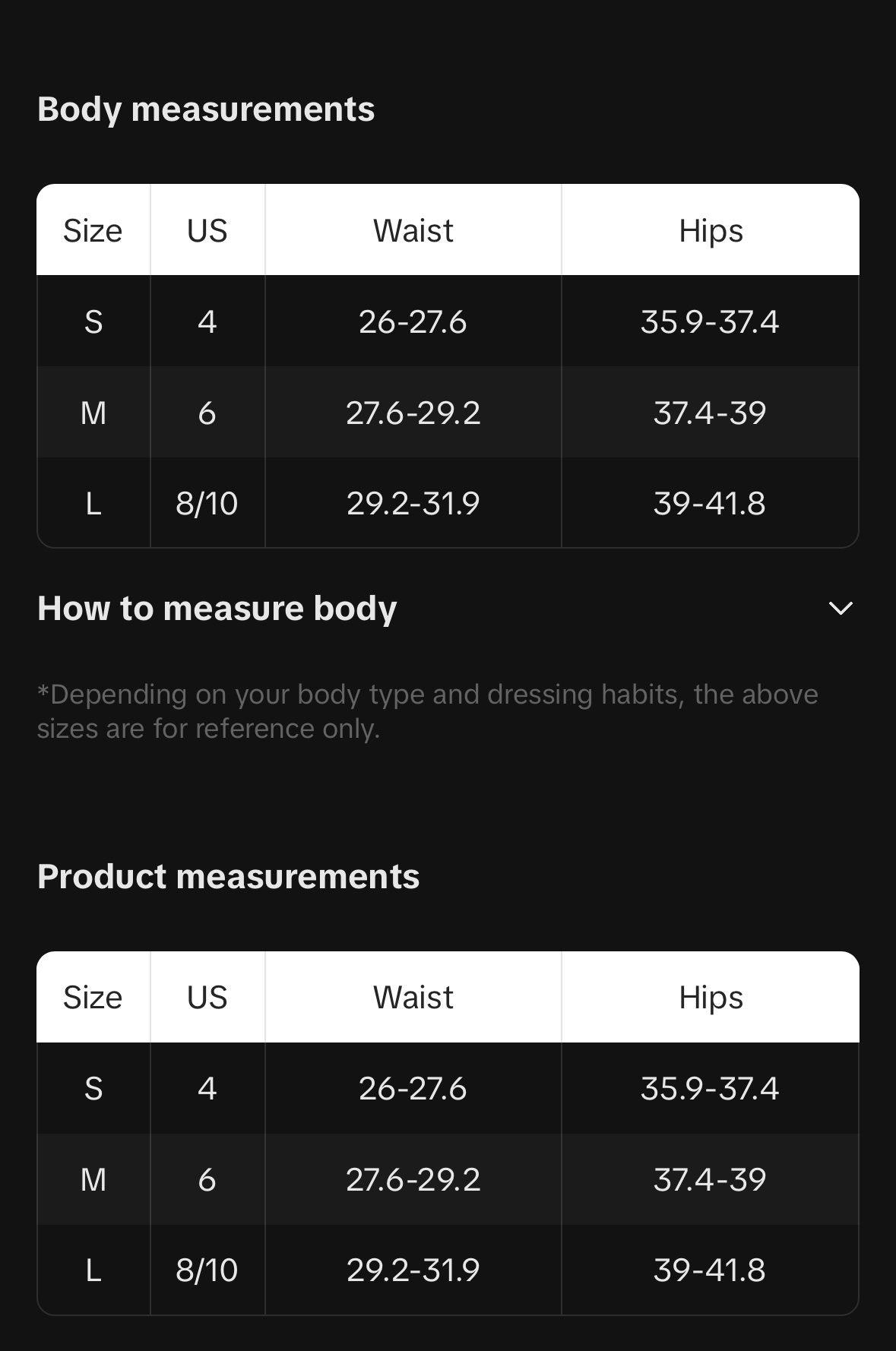Click Size column header in Body measurements table
This screenshot has height=1351, width=896.
click(93, 230)
